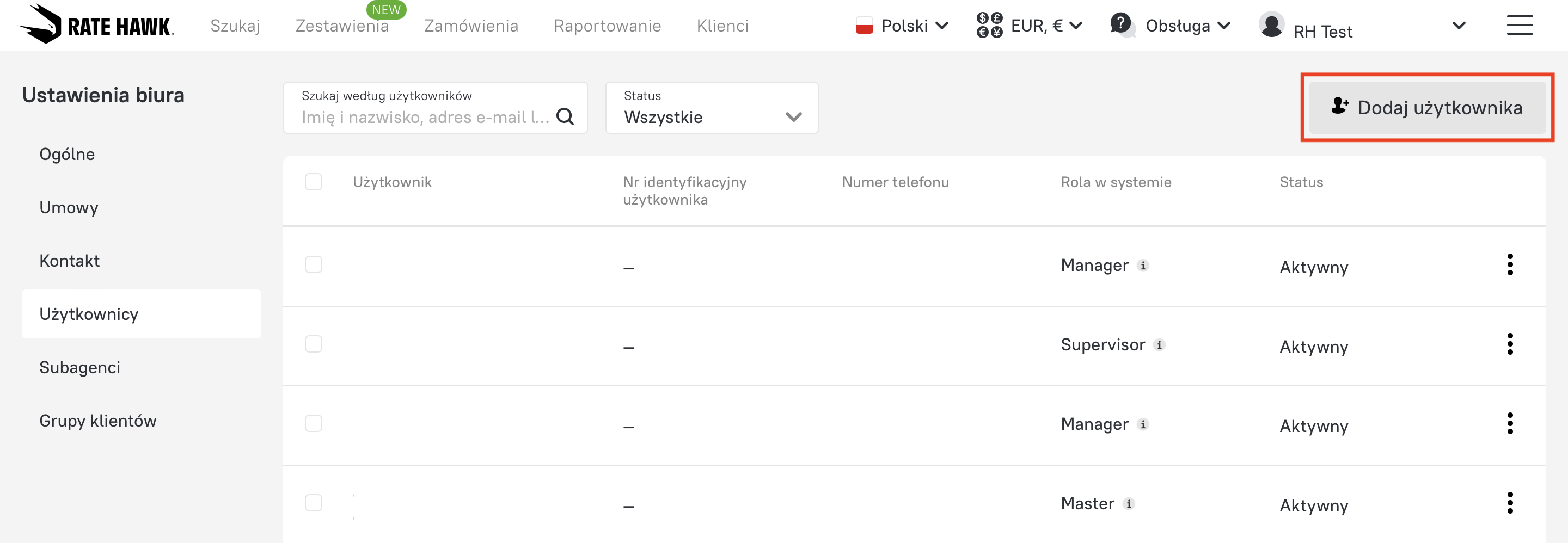The image size is (1568, 543).
Task: Open the Polski language dropdown
Action: coord(902,26)
